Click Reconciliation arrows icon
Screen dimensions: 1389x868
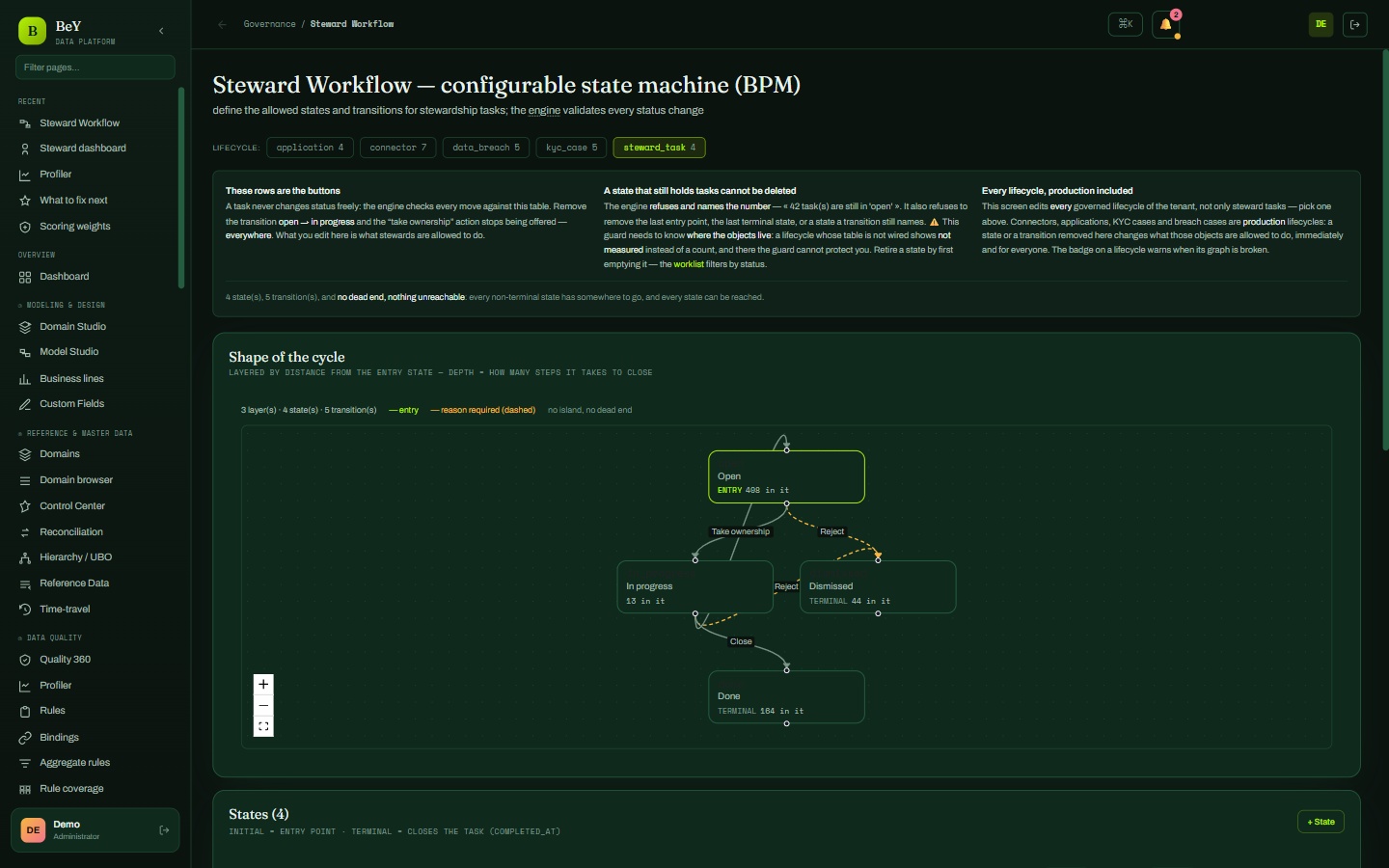pyautogui.click(x=25, y=532)
